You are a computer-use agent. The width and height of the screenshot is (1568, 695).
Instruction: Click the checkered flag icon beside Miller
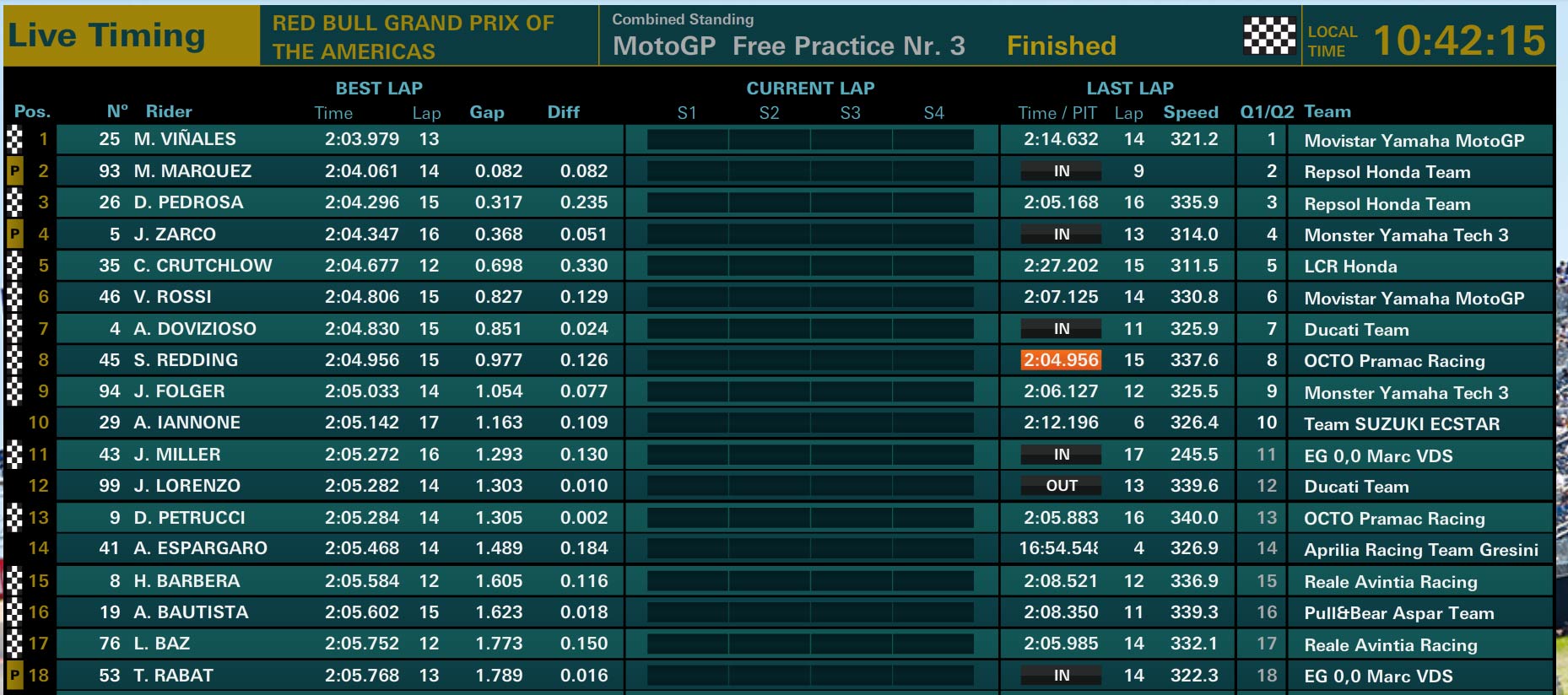[14, 455]
